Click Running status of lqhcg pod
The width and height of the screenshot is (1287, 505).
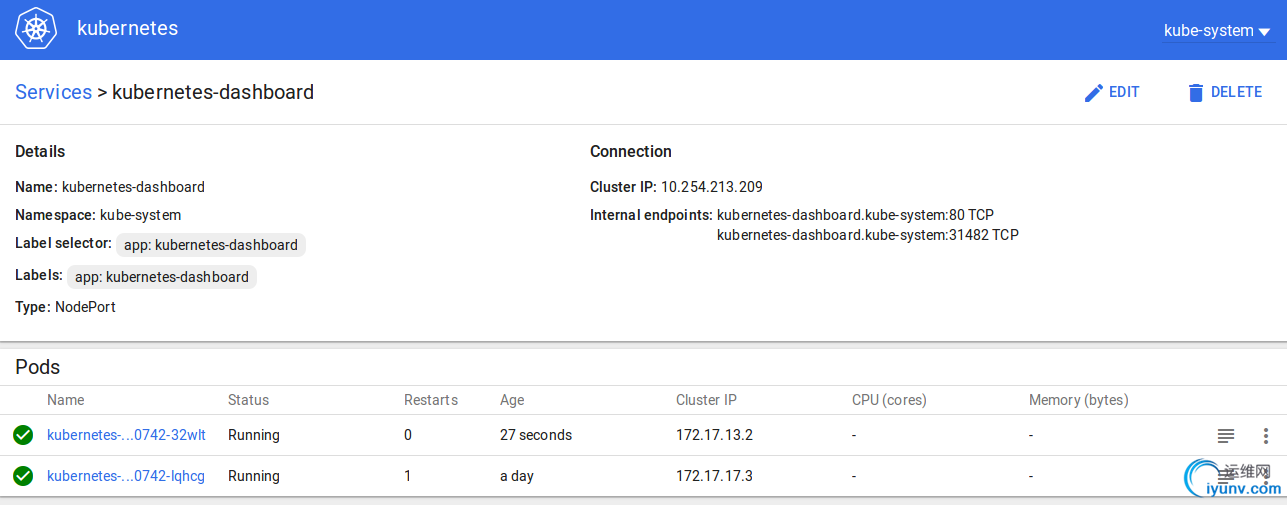click(x=254, y=476)
